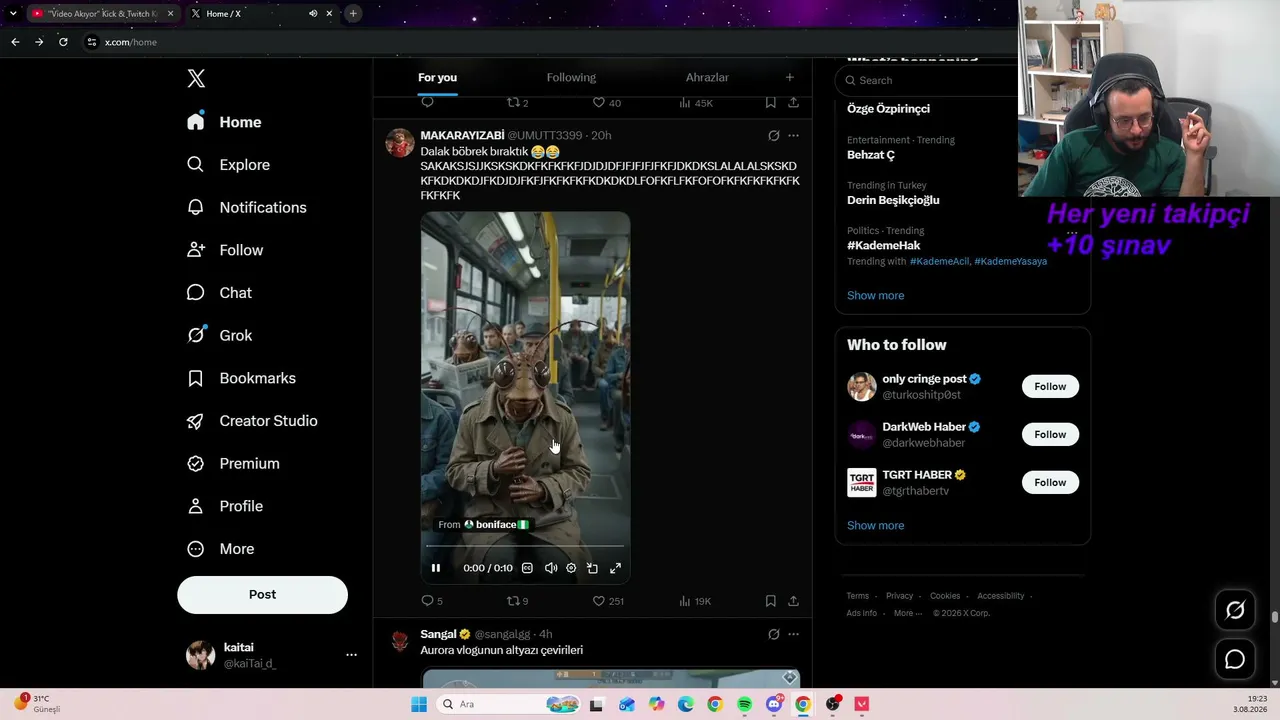Expand the More menu in sidebar
This screenshot has height=720, width=1280.
(x=221, y=549)
